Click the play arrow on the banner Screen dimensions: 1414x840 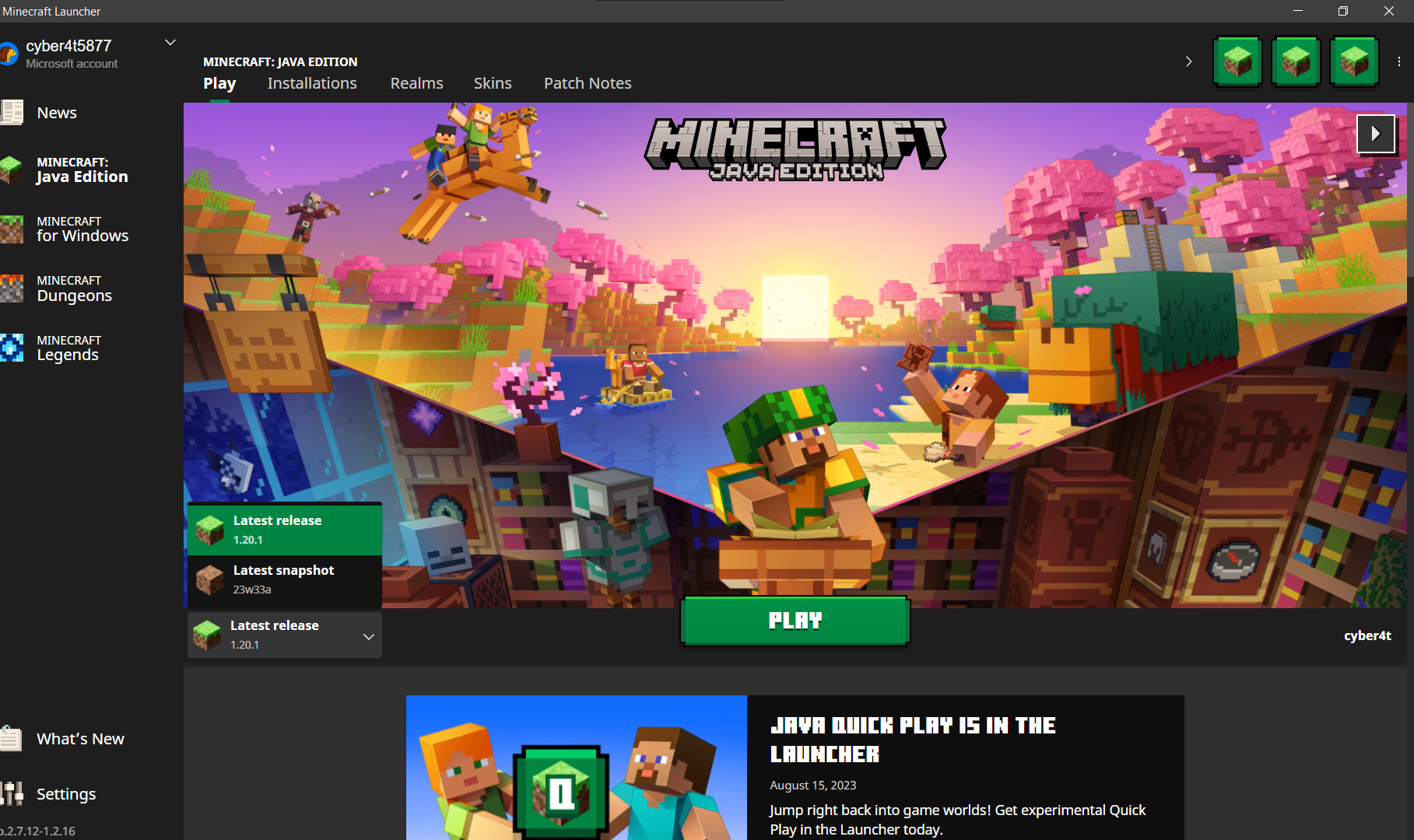[1376, 134]
